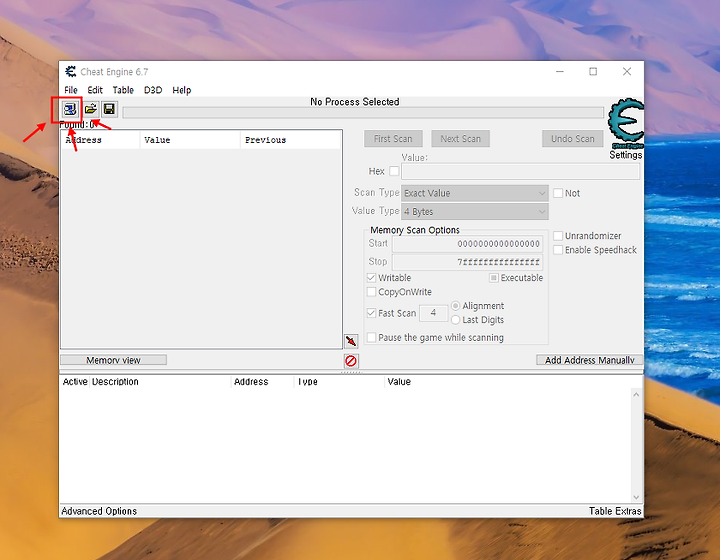Check Pause the game while scanning
The image size is (720, 560).
click(x=371, y=337)
